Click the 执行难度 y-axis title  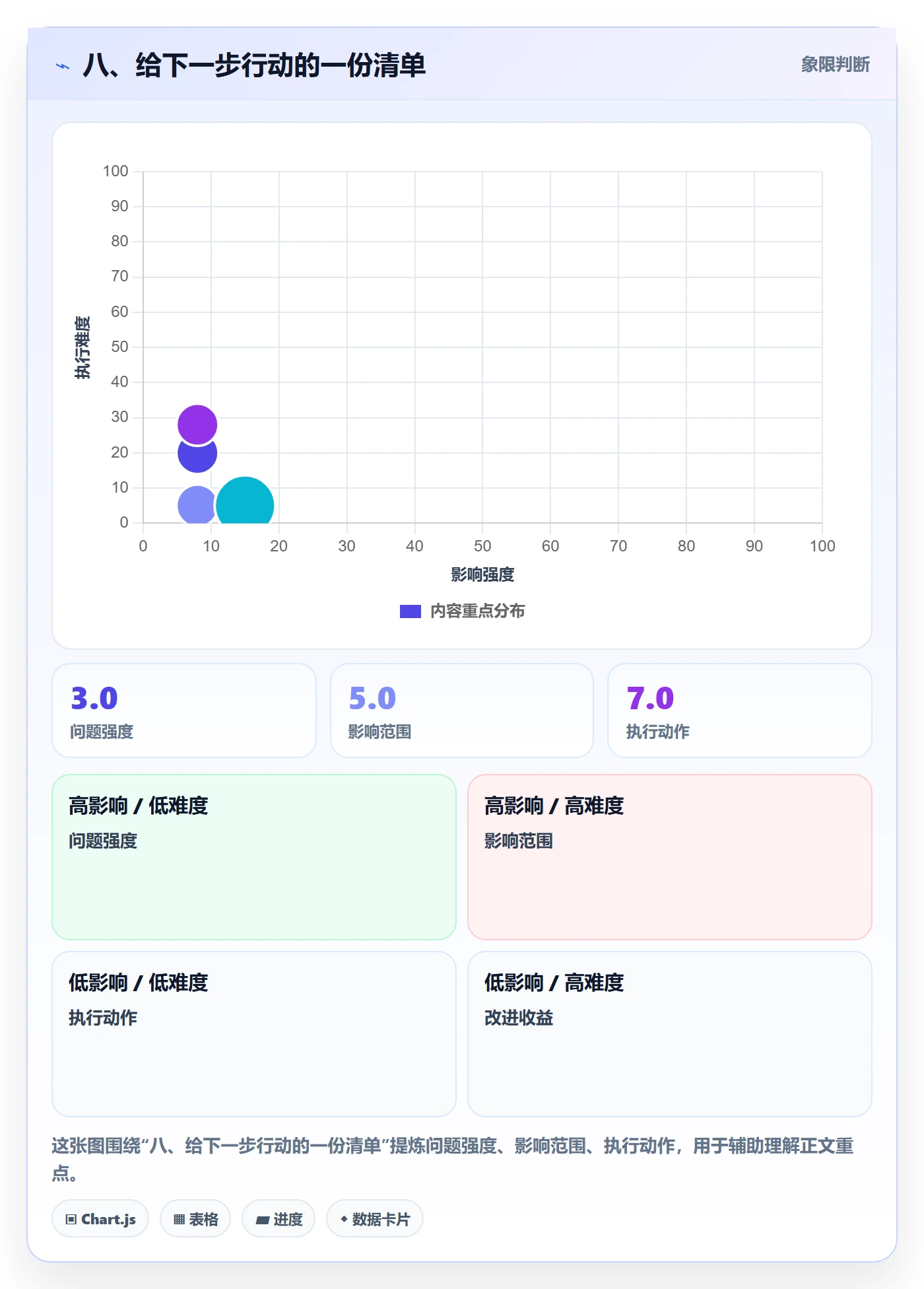coord(82,347)
